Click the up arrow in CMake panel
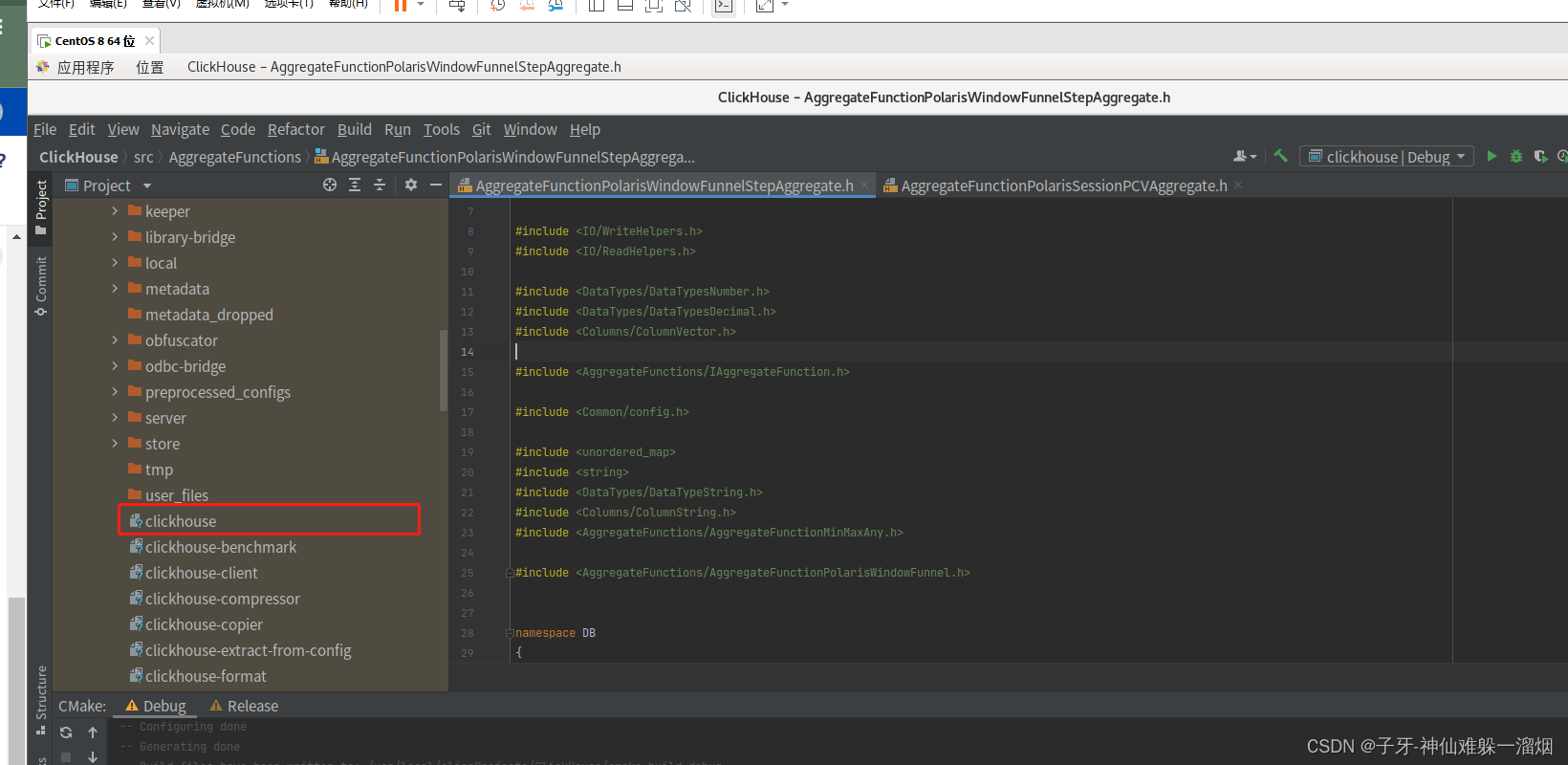This screenshot has height=765, width=1568. tap(93, 732)
